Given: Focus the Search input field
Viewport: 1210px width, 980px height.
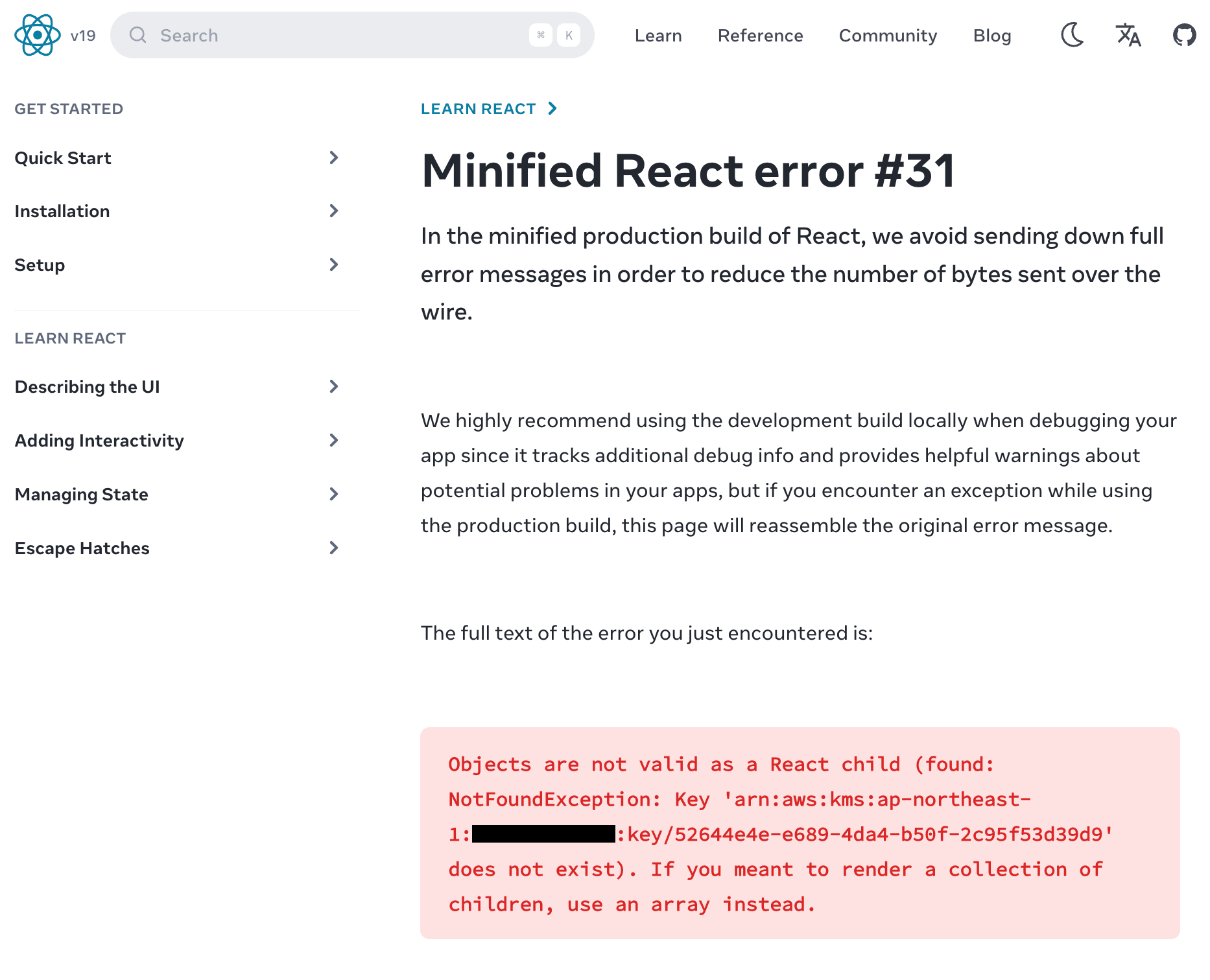Looking at the screenshot, I should [x=352, y=35].
